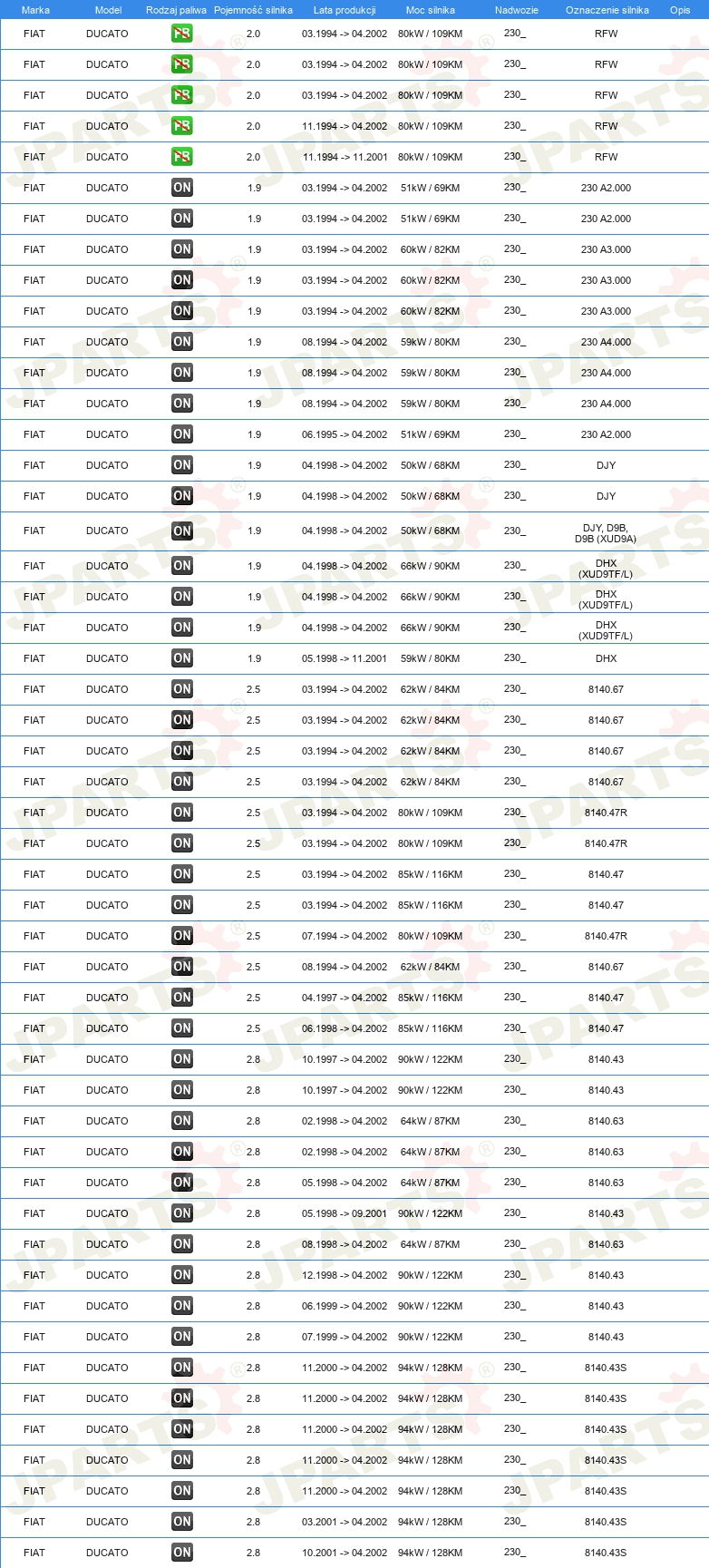Viewport: 709px width, 1568px height.
Task: Click the Moc silnika column header
Action: click(x=431, y=10)
